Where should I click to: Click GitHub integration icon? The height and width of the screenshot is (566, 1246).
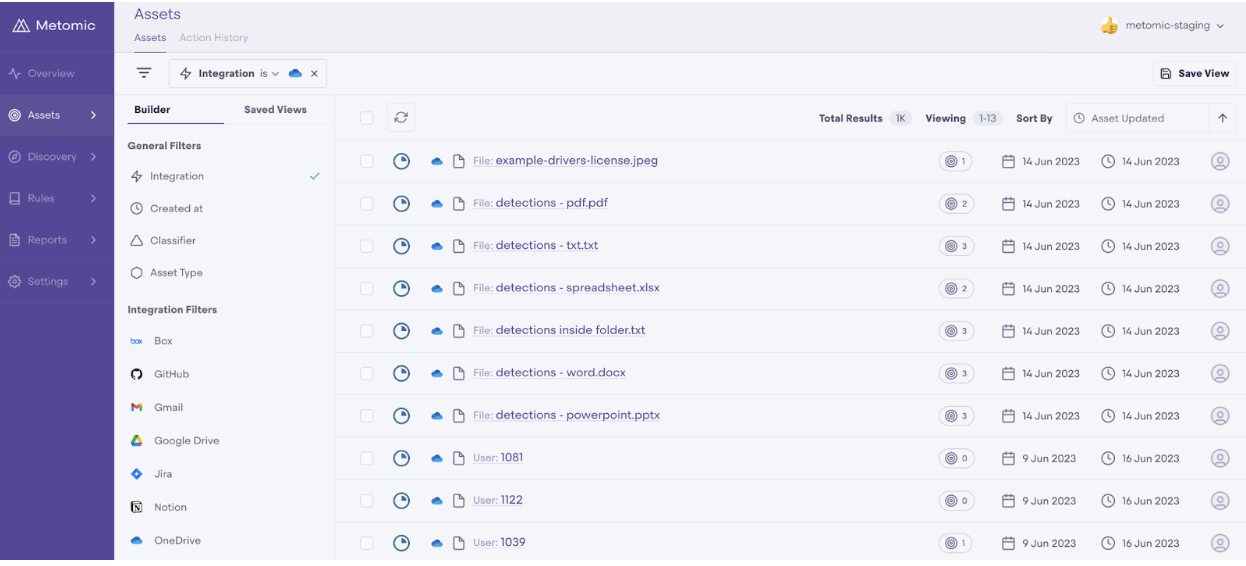pyautogui.click(x=137, y=374)
